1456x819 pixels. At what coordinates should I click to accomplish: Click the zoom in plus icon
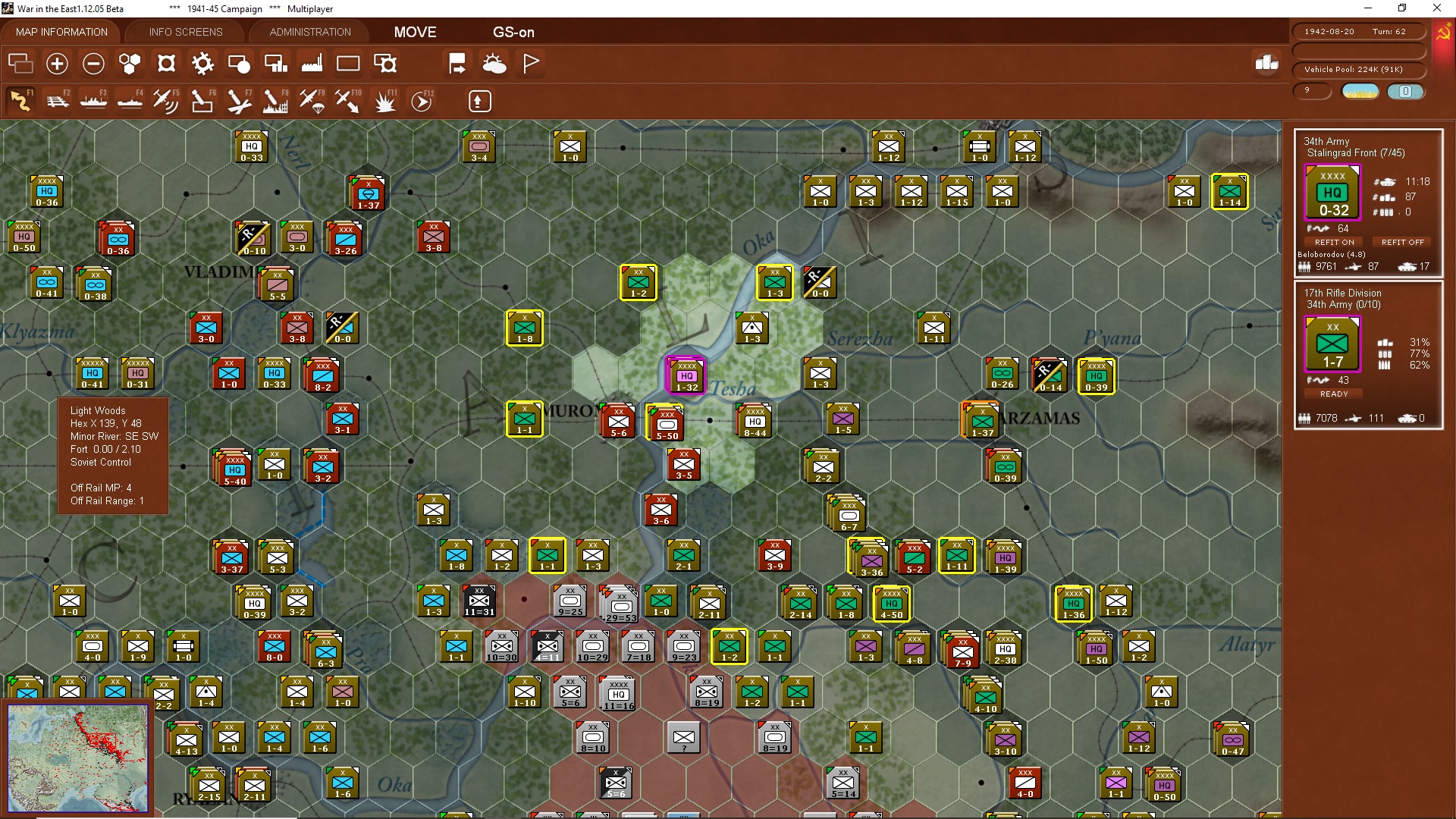coord(57,64)
